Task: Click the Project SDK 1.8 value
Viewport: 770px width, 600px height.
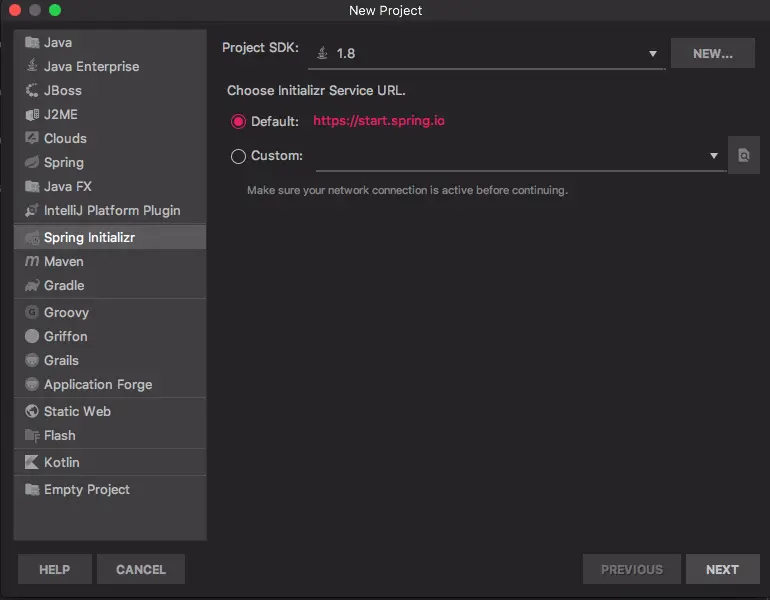Action: coord(346,53)
